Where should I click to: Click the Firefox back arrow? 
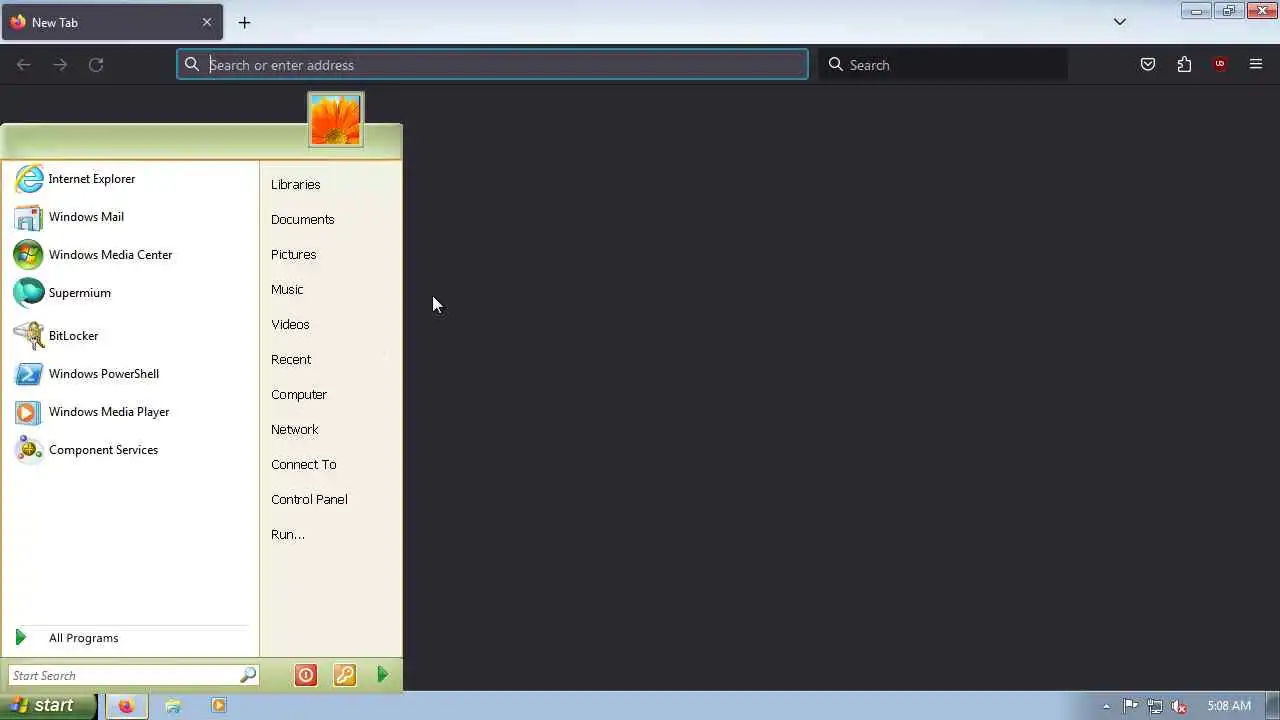(x=24, y=65)
